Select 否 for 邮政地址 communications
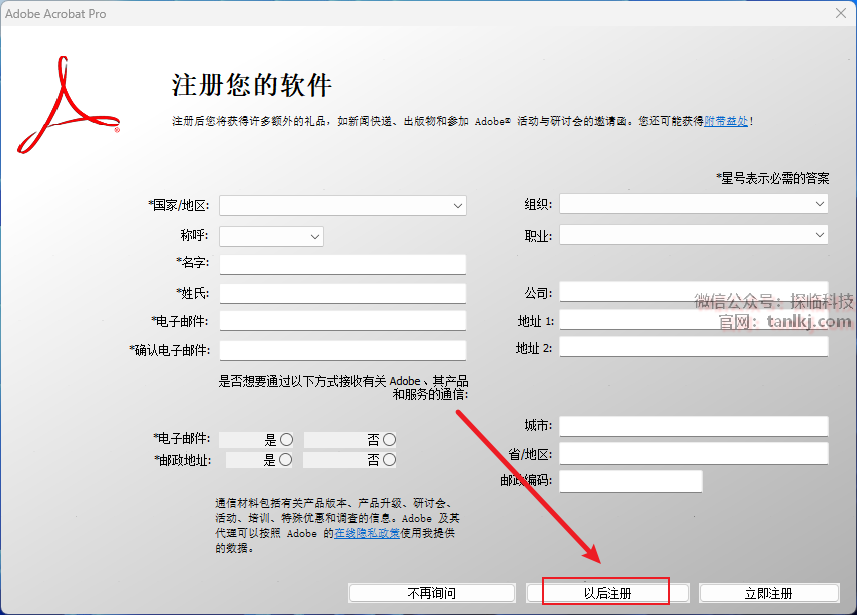 point(389,460)
